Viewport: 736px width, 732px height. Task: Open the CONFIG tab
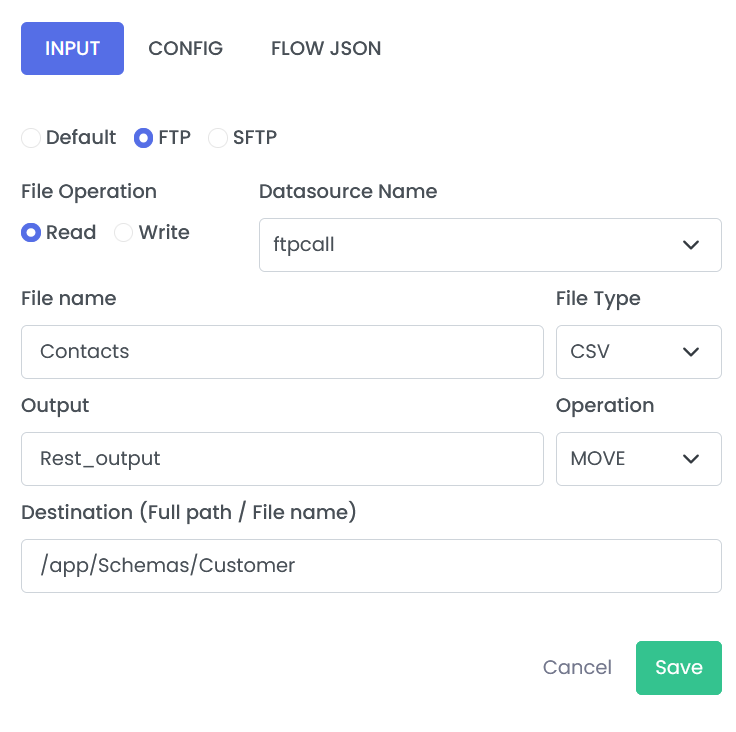(185, 48)
